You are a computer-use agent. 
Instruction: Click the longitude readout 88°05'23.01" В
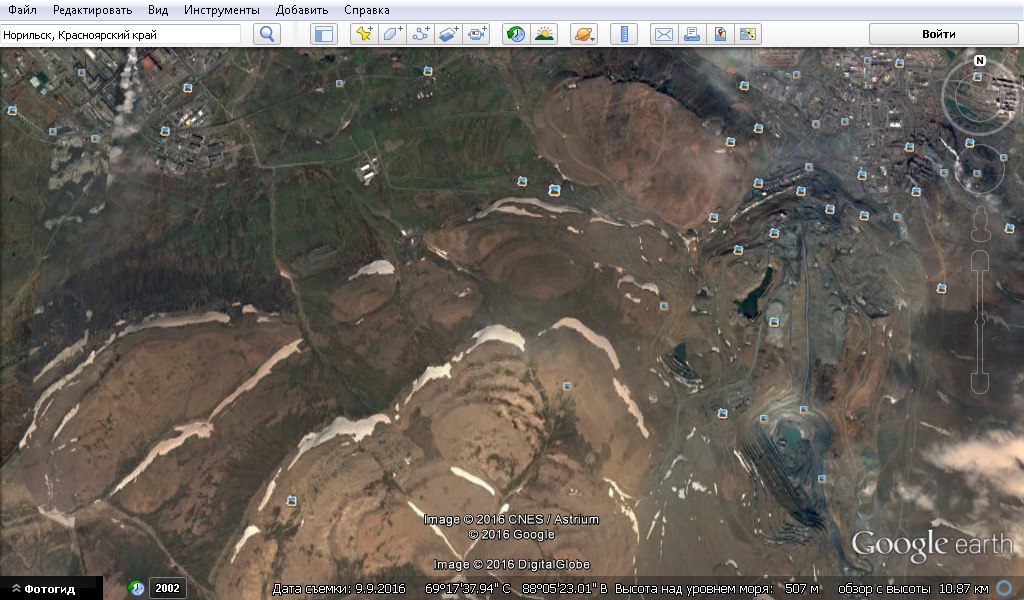(x=565, y=589)
